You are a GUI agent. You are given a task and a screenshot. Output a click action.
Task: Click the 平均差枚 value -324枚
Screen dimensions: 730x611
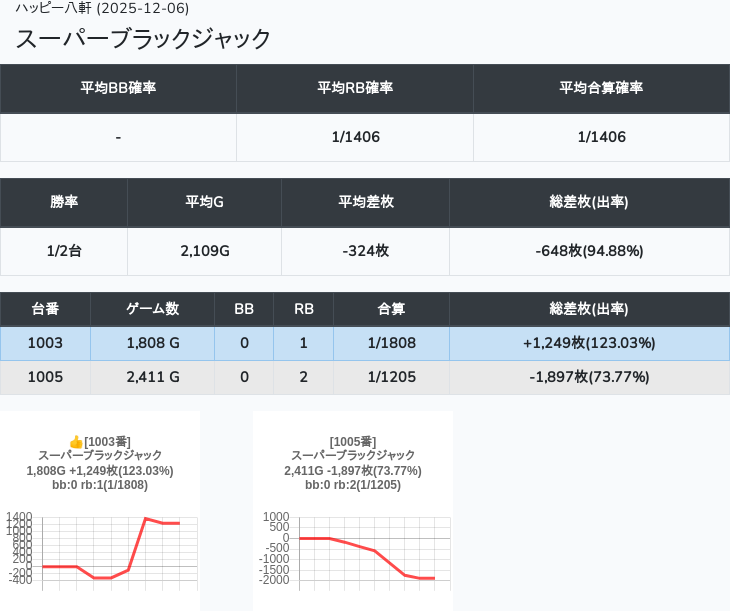click(x=365, y=251)
